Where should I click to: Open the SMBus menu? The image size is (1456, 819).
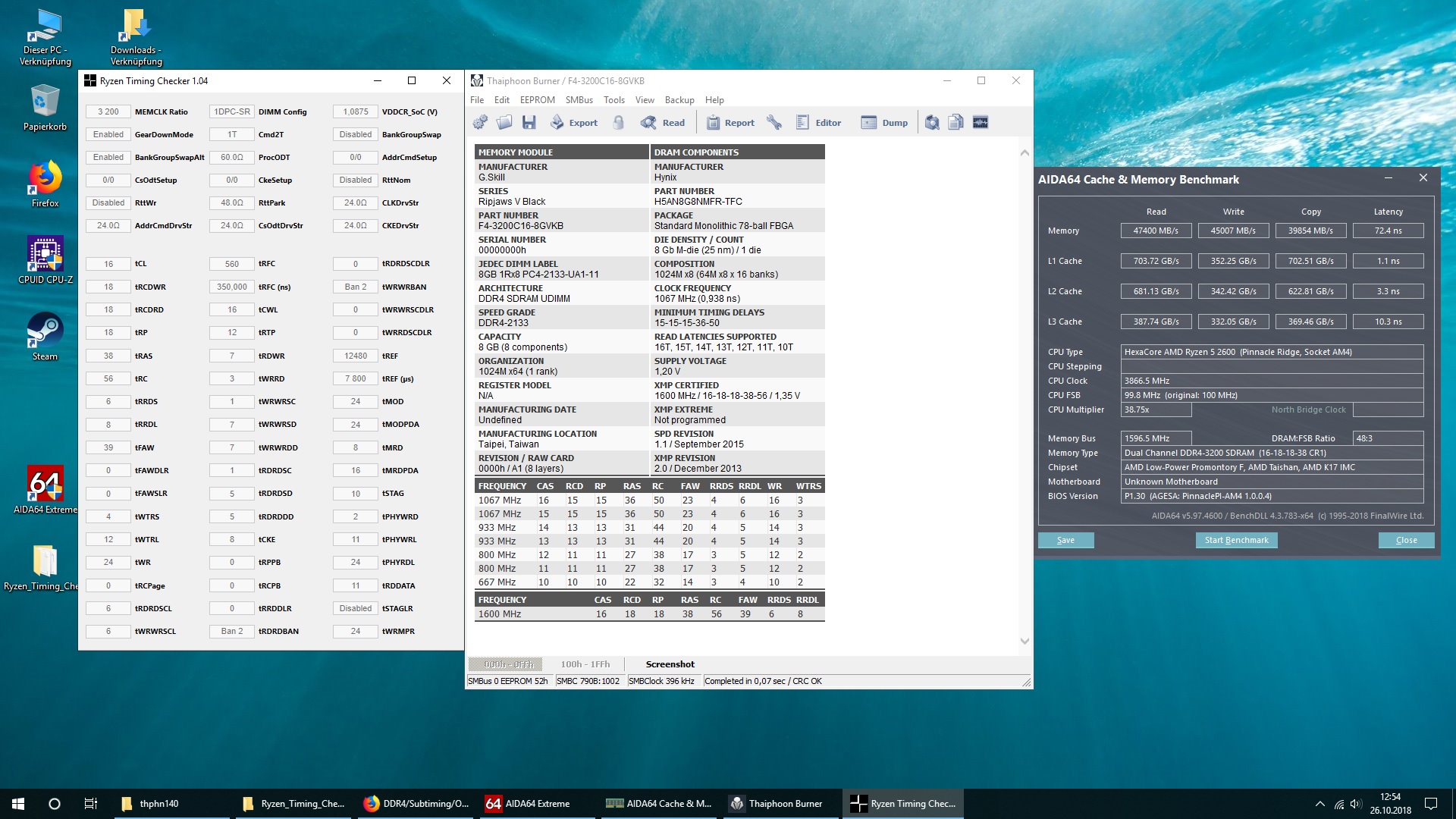click(x=579, y=100)
